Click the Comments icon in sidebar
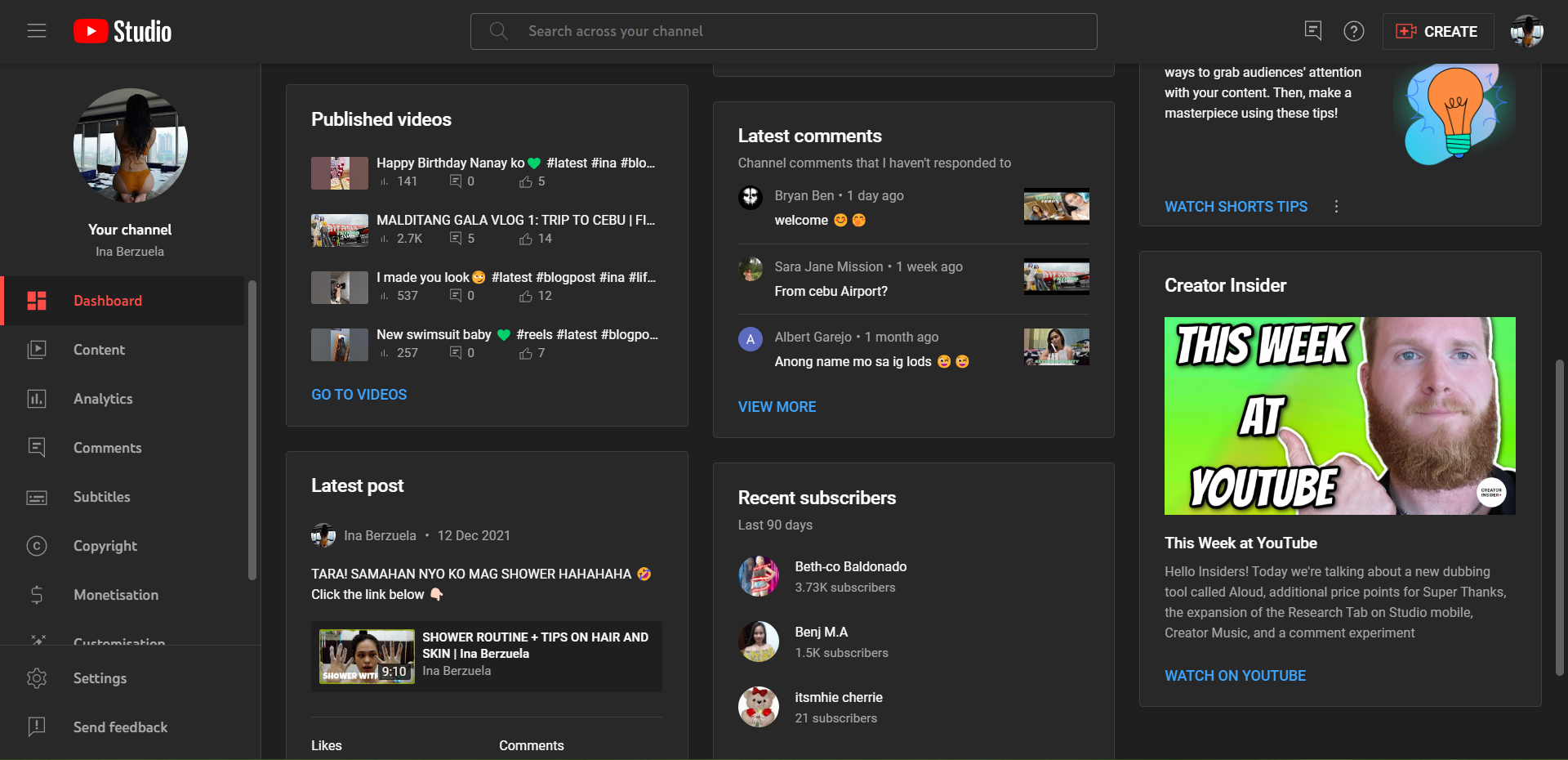Viewport: 1568px width, 760px height. (37, 448)
